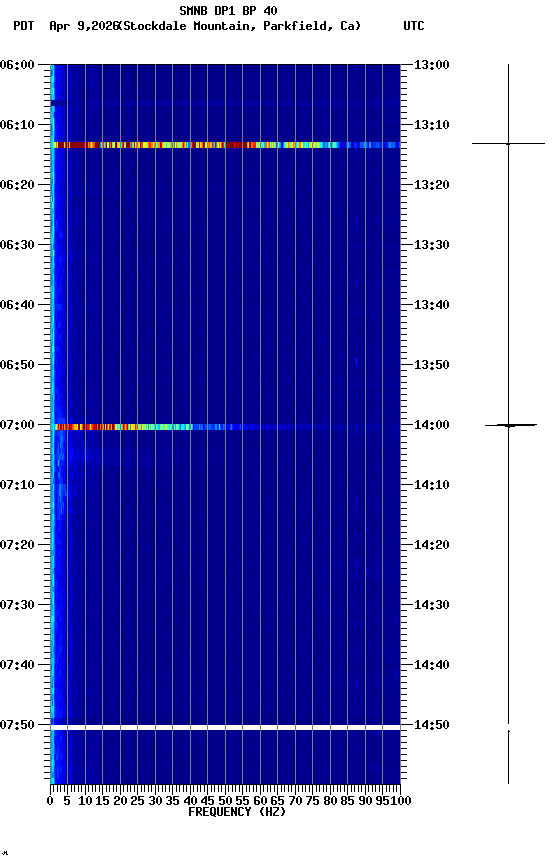Click the "13:30" UTC time label
Viewport: 552px width, 864px height.
point(432,245)
